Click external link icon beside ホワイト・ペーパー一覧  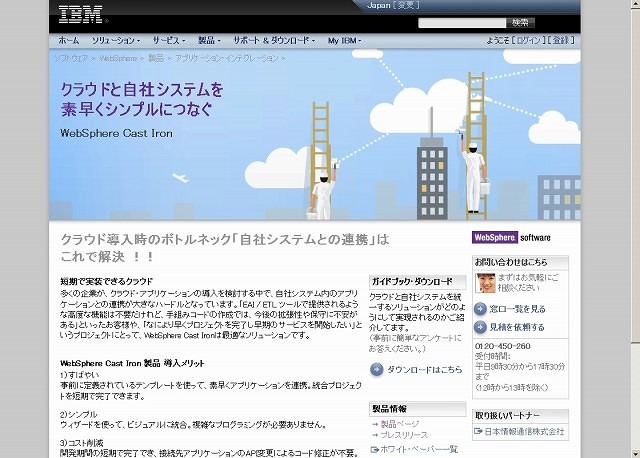click(375, 449)
